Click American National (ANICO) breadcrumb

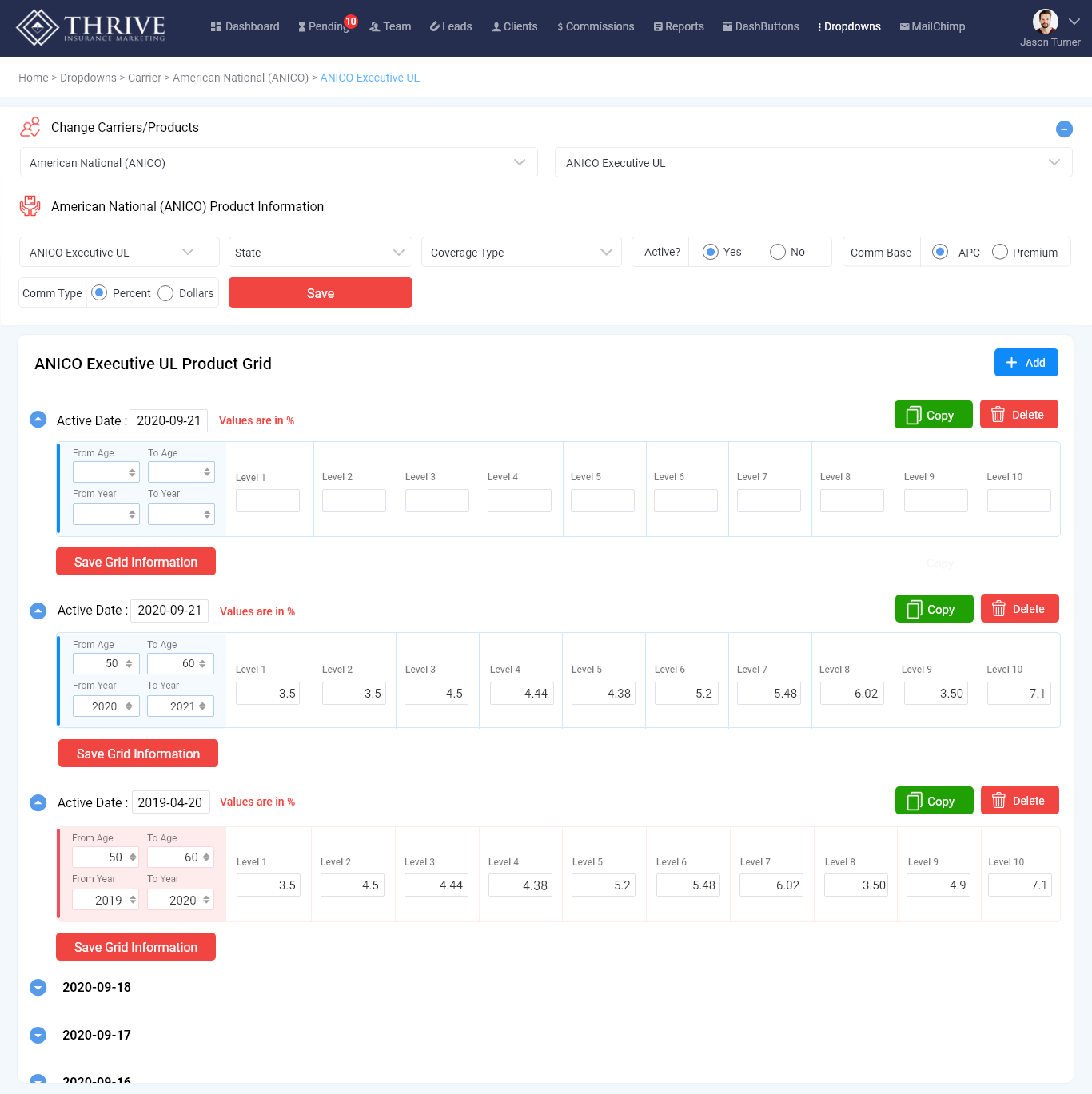[241, 78]
